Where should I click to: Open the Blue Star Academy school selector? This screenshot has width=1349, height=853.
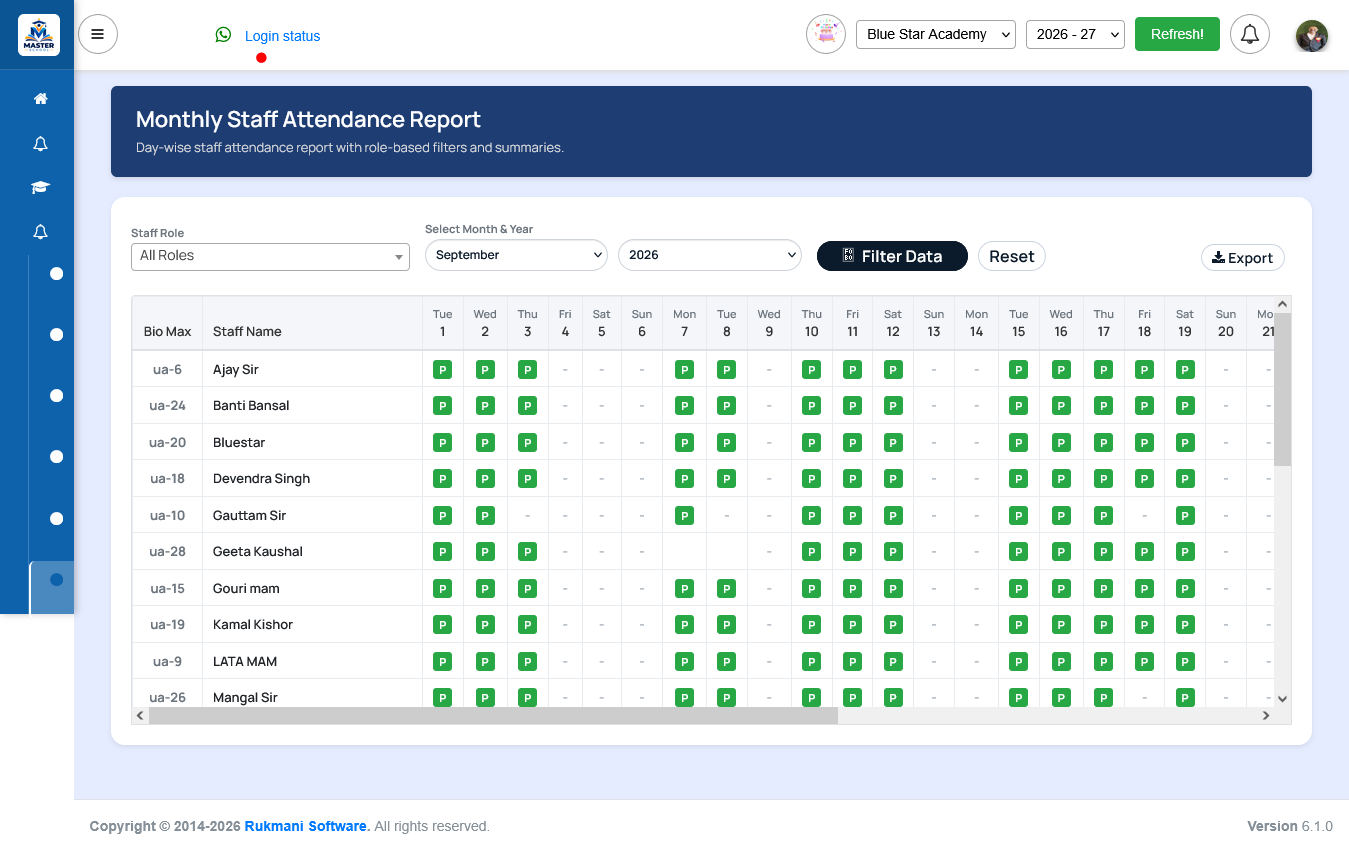tap(936, 34)
